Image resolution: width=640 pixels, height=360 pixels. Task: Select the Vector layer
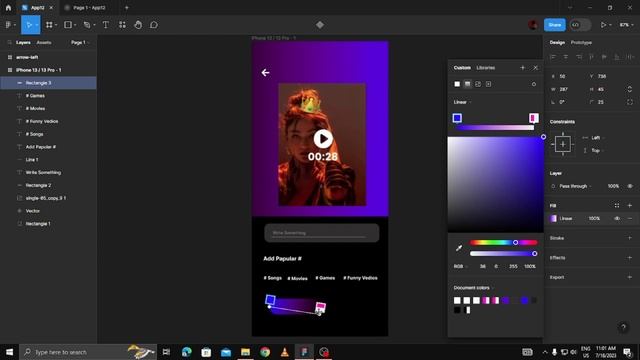pyautogui.click(x=33, y=211)
